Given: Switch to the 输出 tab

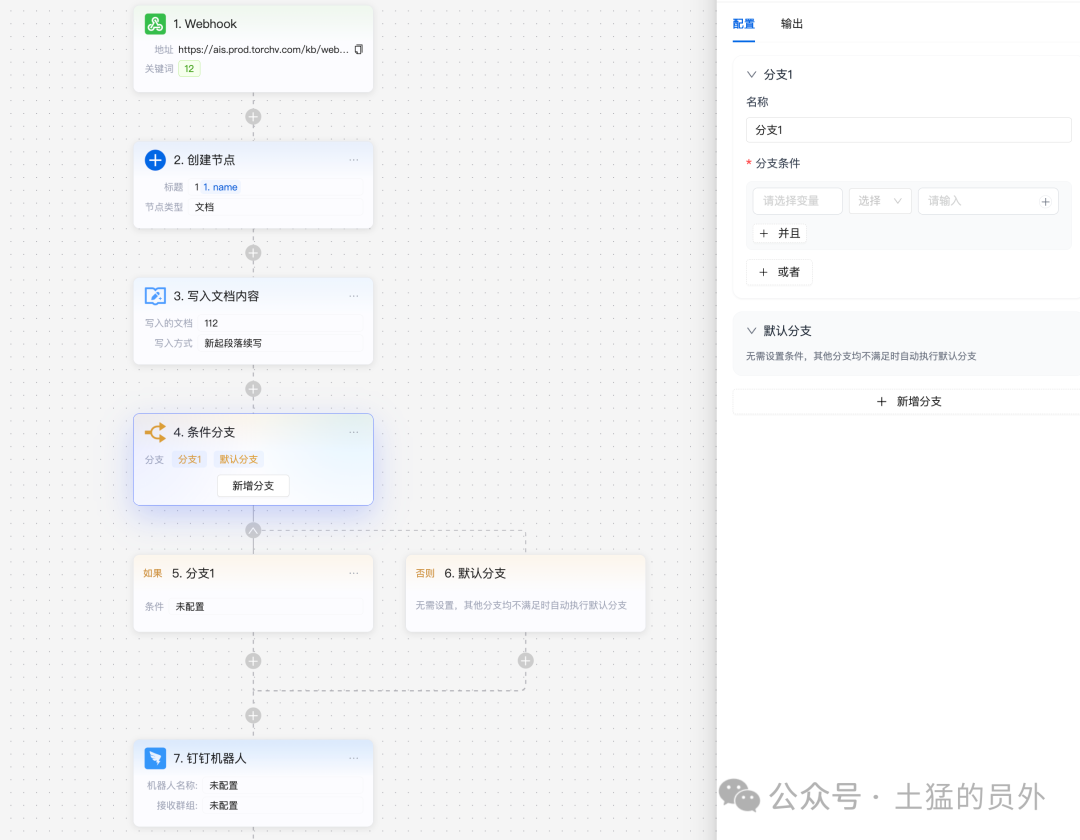Looking at the screenshot, I should pyautogui.click(x=792, y=24).
